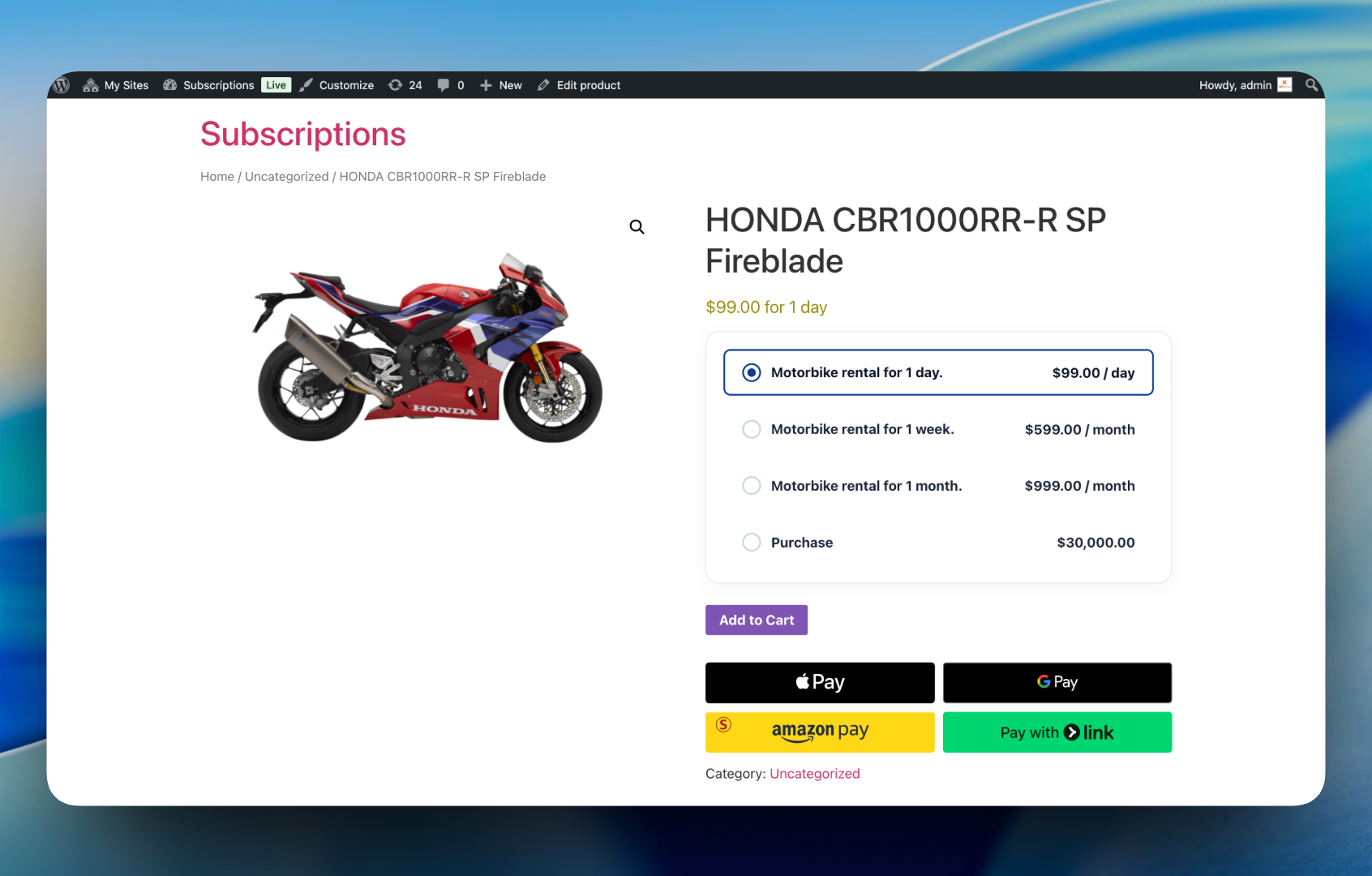Open the Honda motorbike product image

428,347
